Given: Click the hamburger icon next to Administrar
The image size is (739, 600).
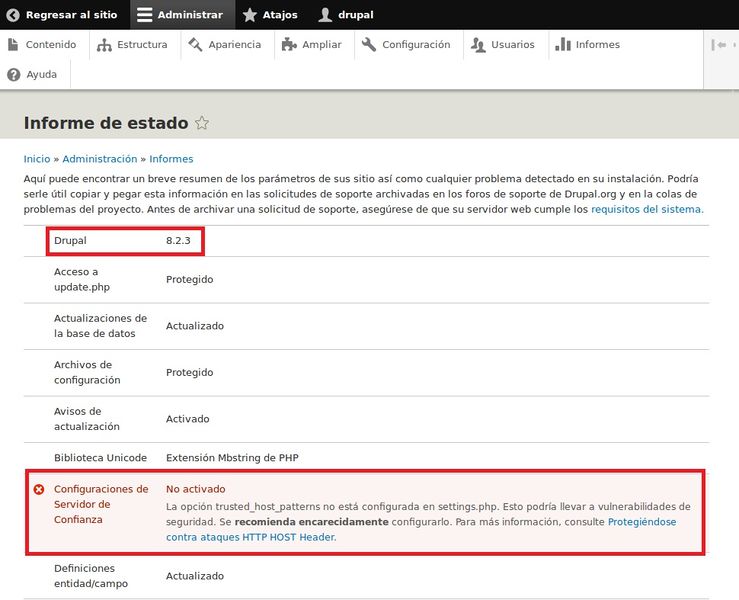Looking at the screenshot, I should pos(144,15).
